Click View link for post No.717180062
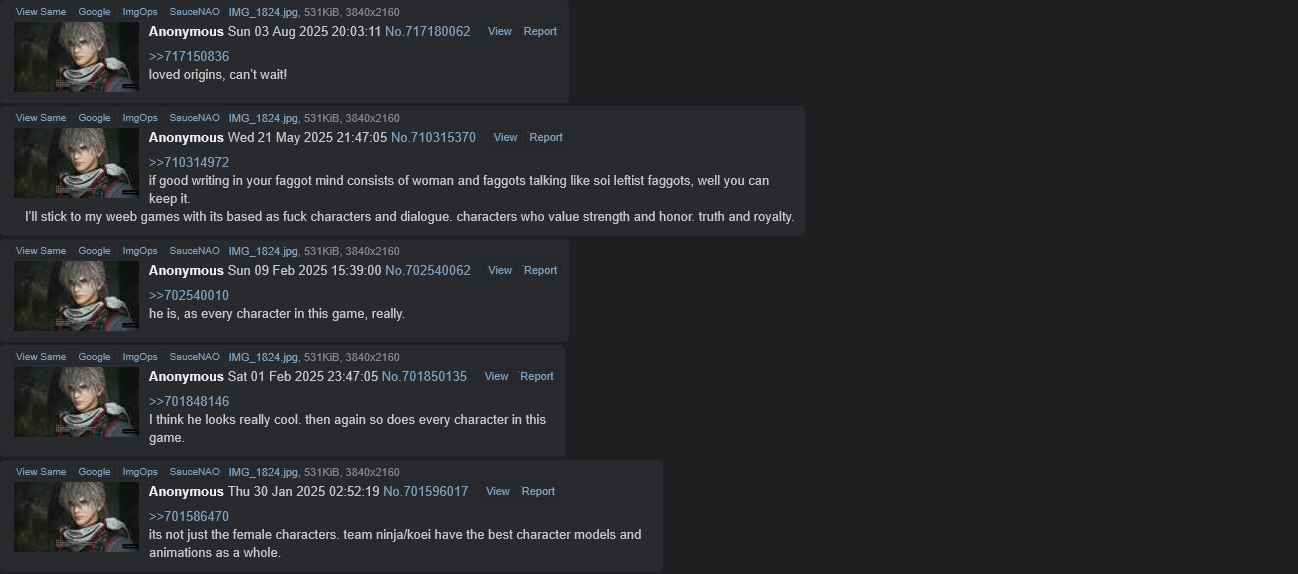Viewport: 1298px width, 574px height. [x=499, y=32]
